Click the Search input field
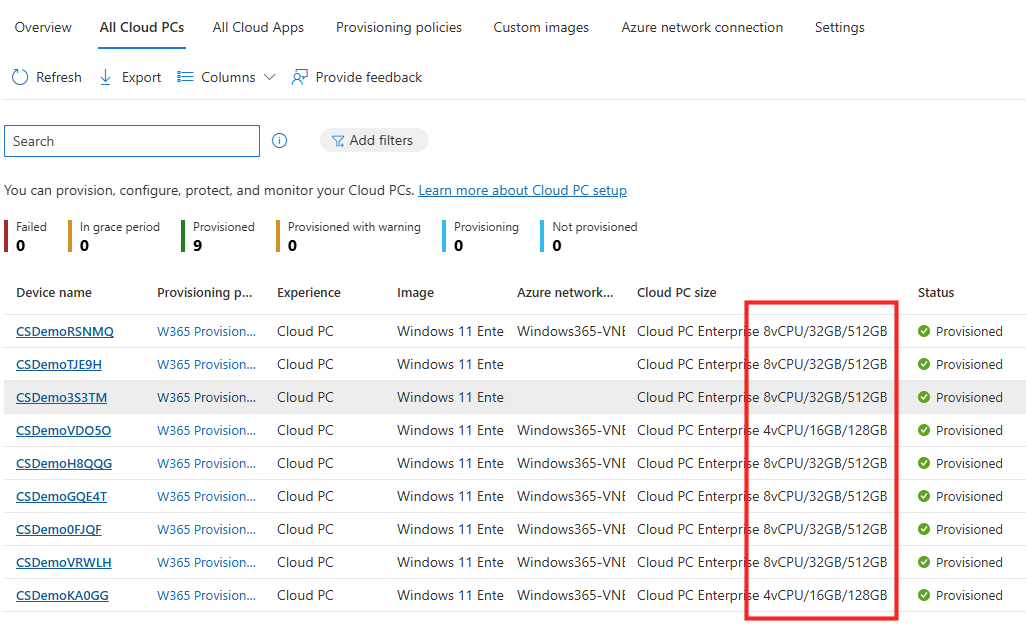The height and width of the screenshot is (635, 1026). (131, 141)
